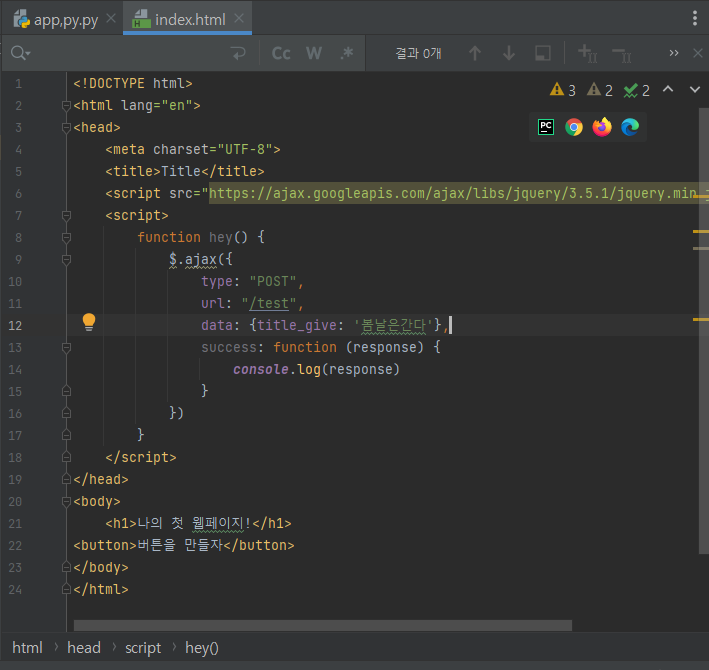Jump to previous highlighted error

coord(668,89)
